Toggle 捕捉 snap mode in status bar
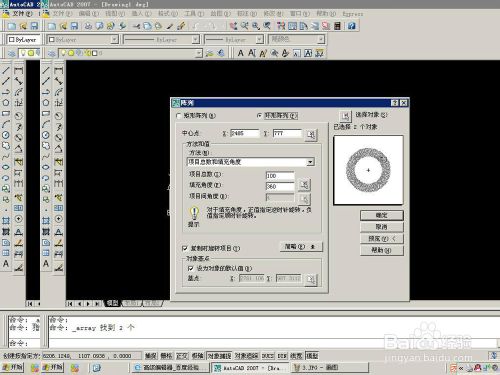This screenshot has height=375, width=500. pos(151,356)
